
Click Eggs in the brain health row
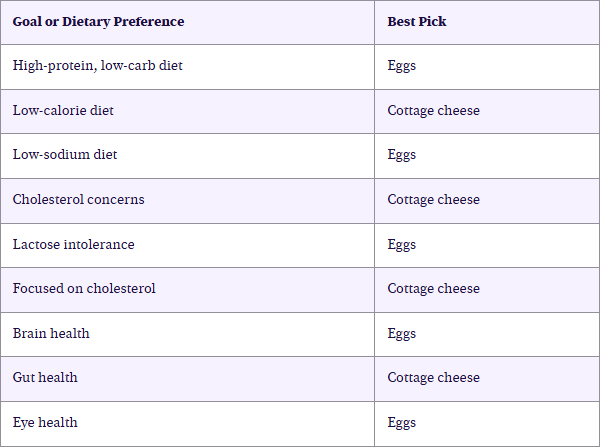402,333
